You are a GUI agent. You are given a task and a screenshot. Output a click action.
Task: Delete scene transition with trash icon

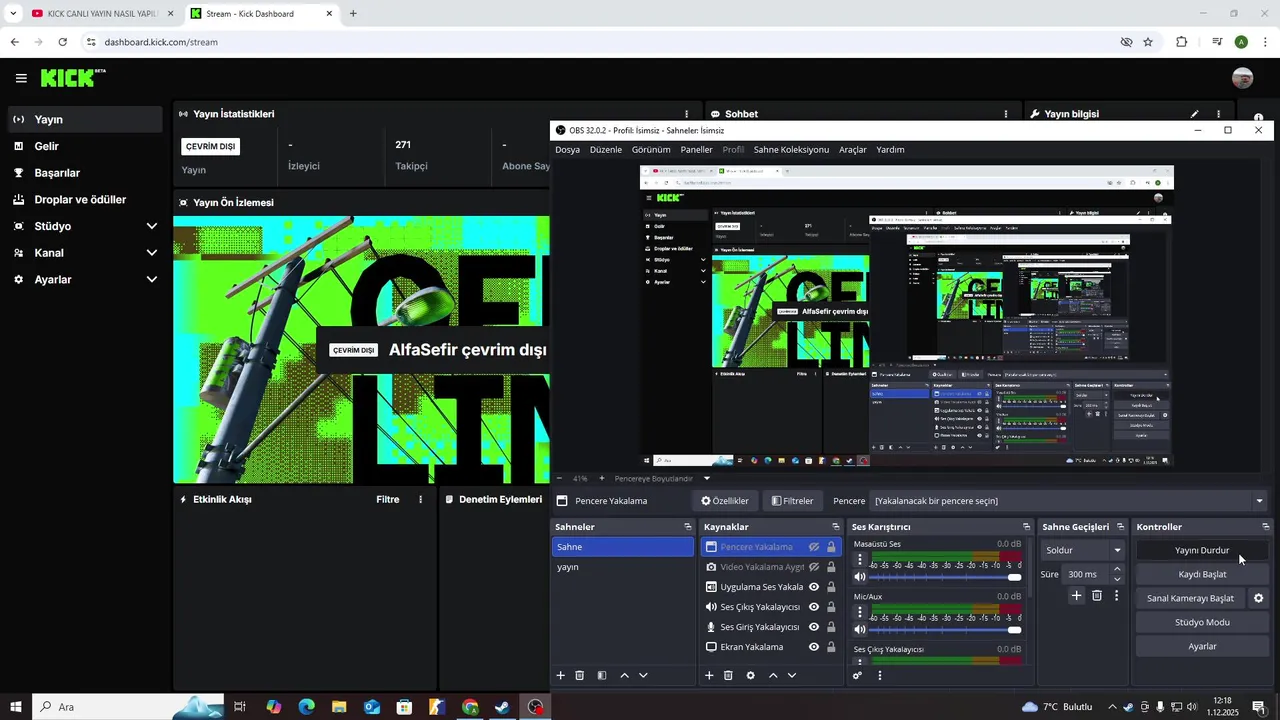pos(1096,596)
